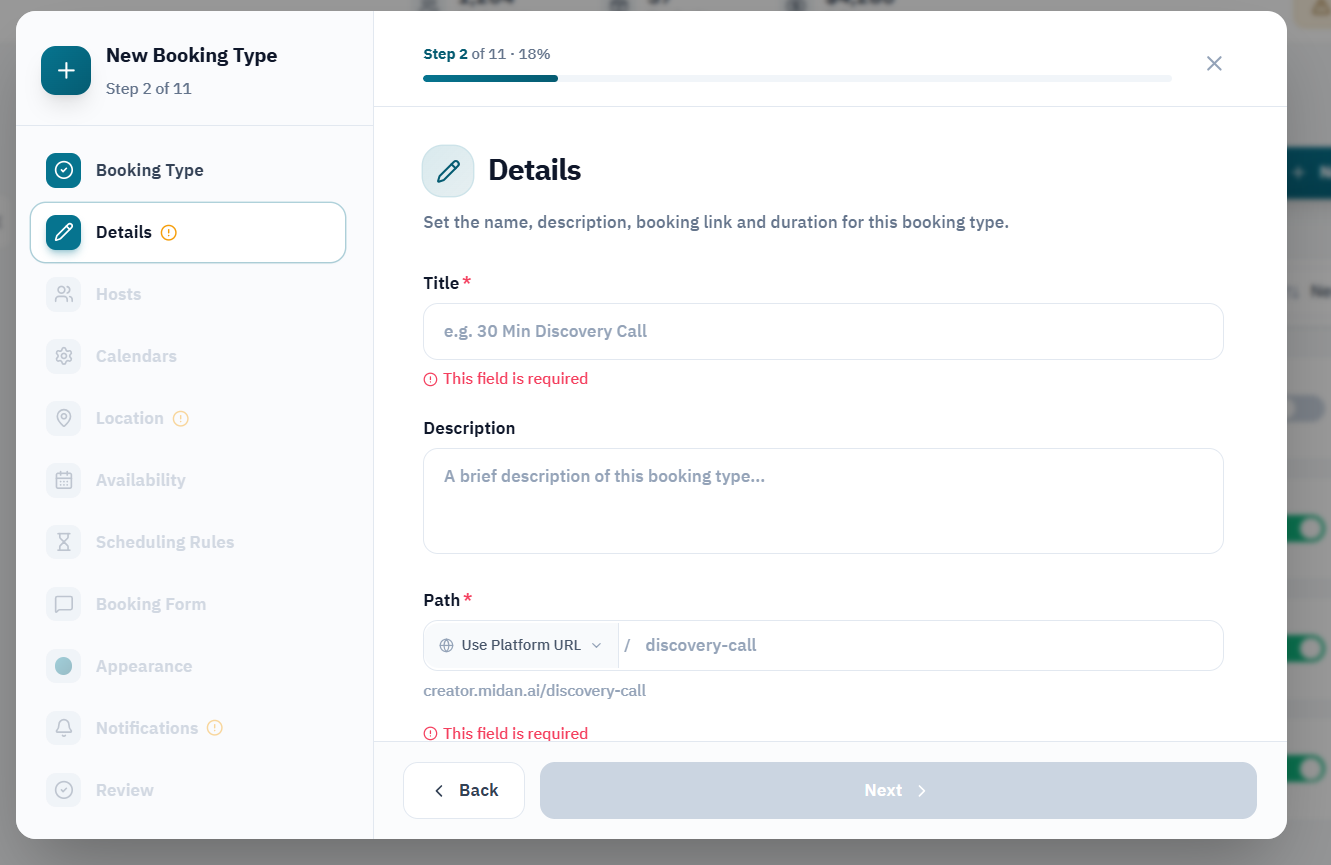1331x865 pixels.
Task: Click the 'Title' field label
Action: (x=441, y=283)
